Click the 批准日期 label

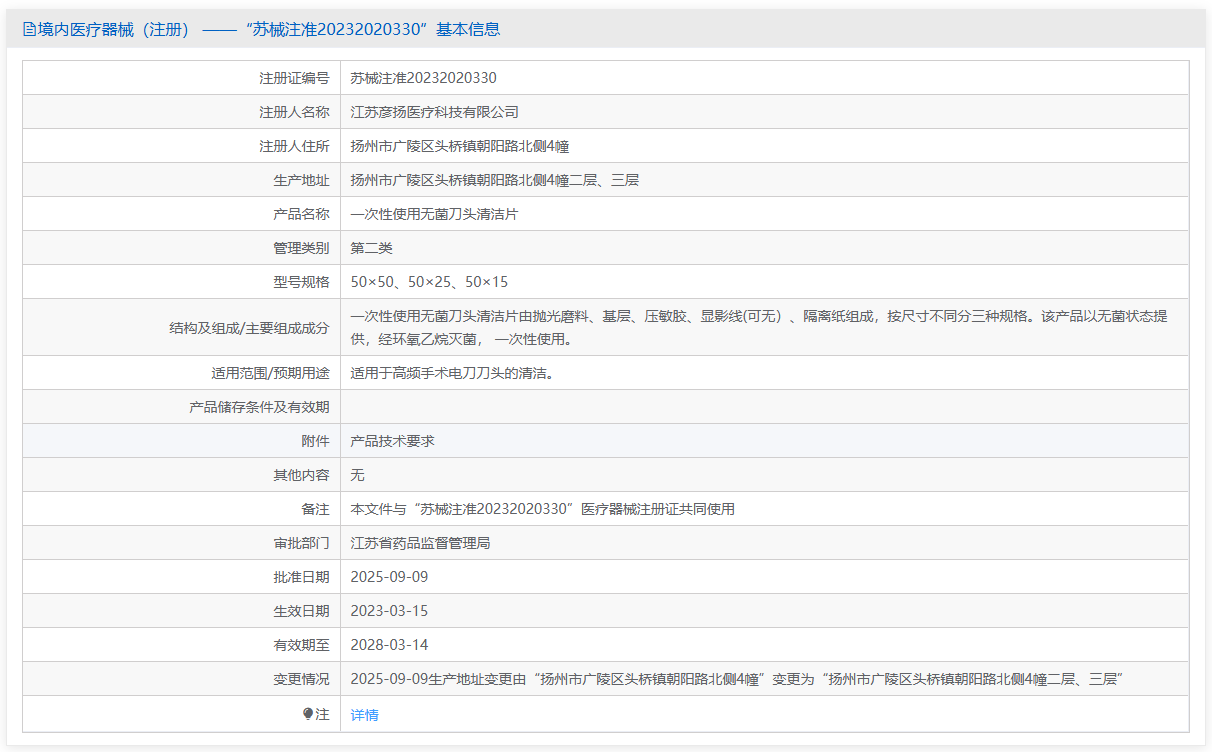coord(301,577)
